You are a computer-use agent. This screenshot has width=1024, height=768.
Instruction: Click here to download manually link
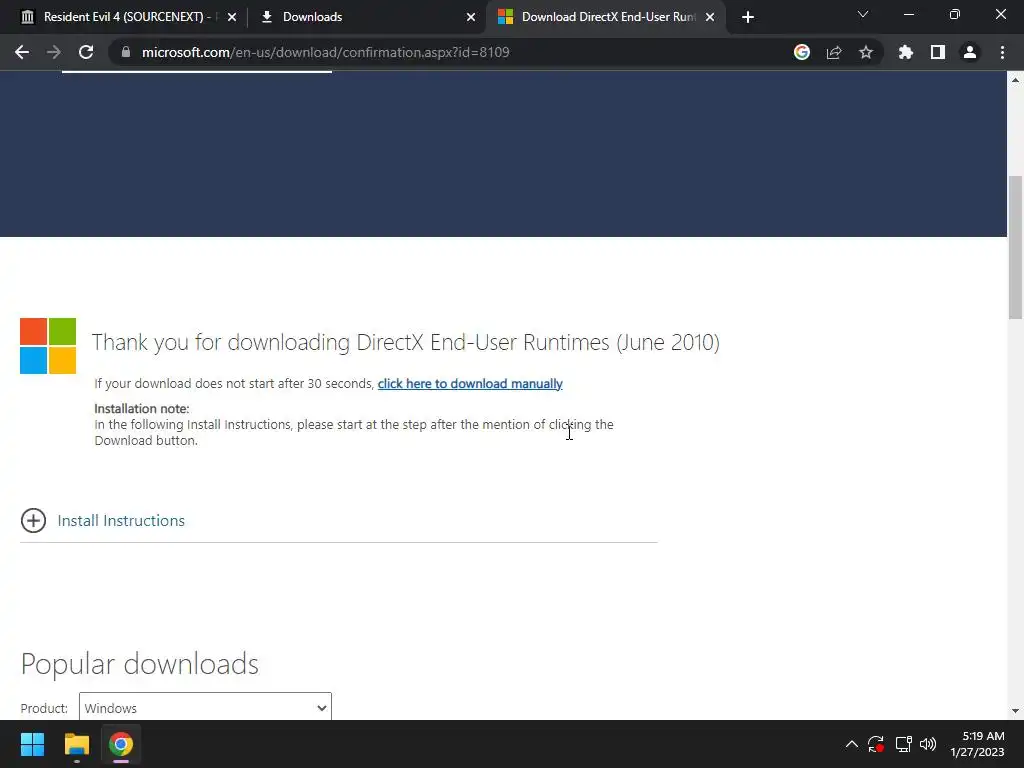coord(470,383)
